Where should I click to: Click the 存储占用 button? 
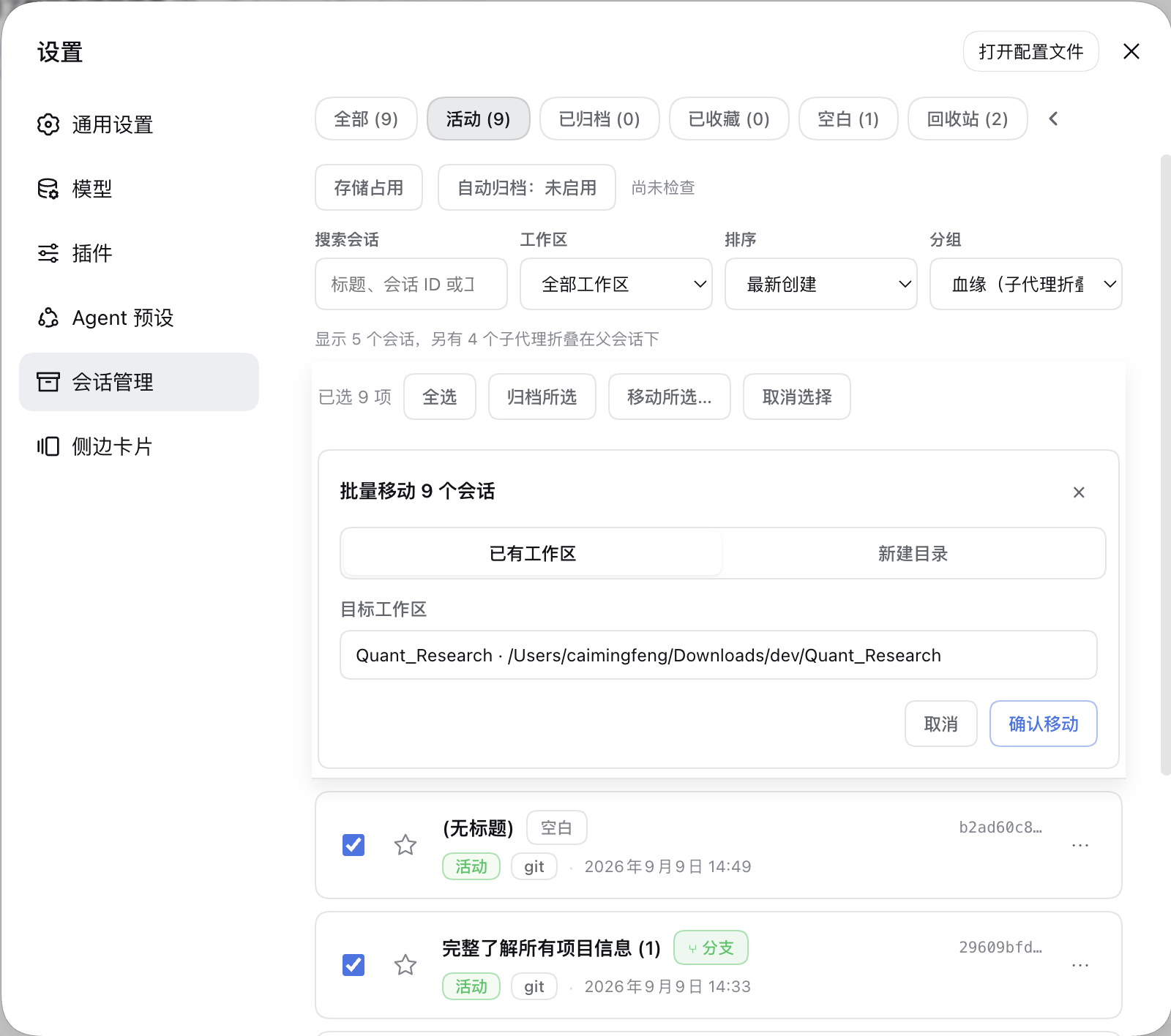(x=369, y=187)
